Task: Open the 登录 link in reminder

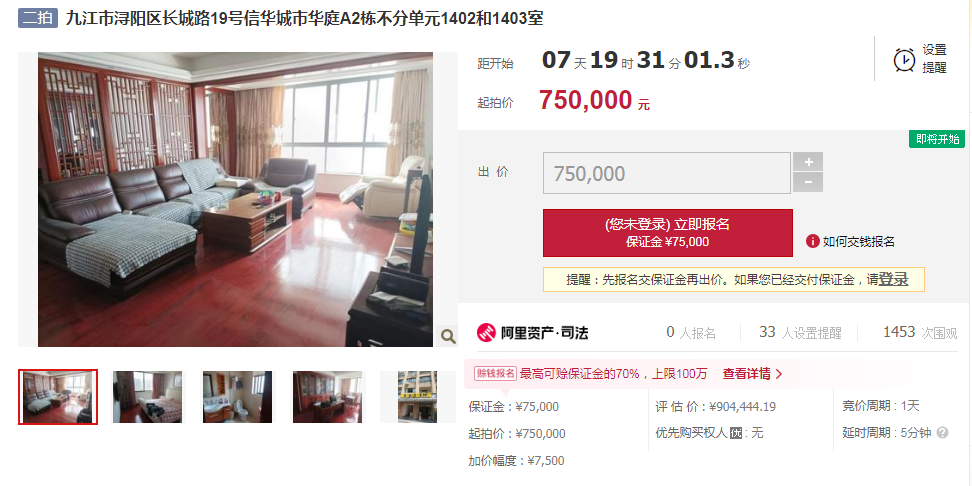Action: tap(893, 280)
